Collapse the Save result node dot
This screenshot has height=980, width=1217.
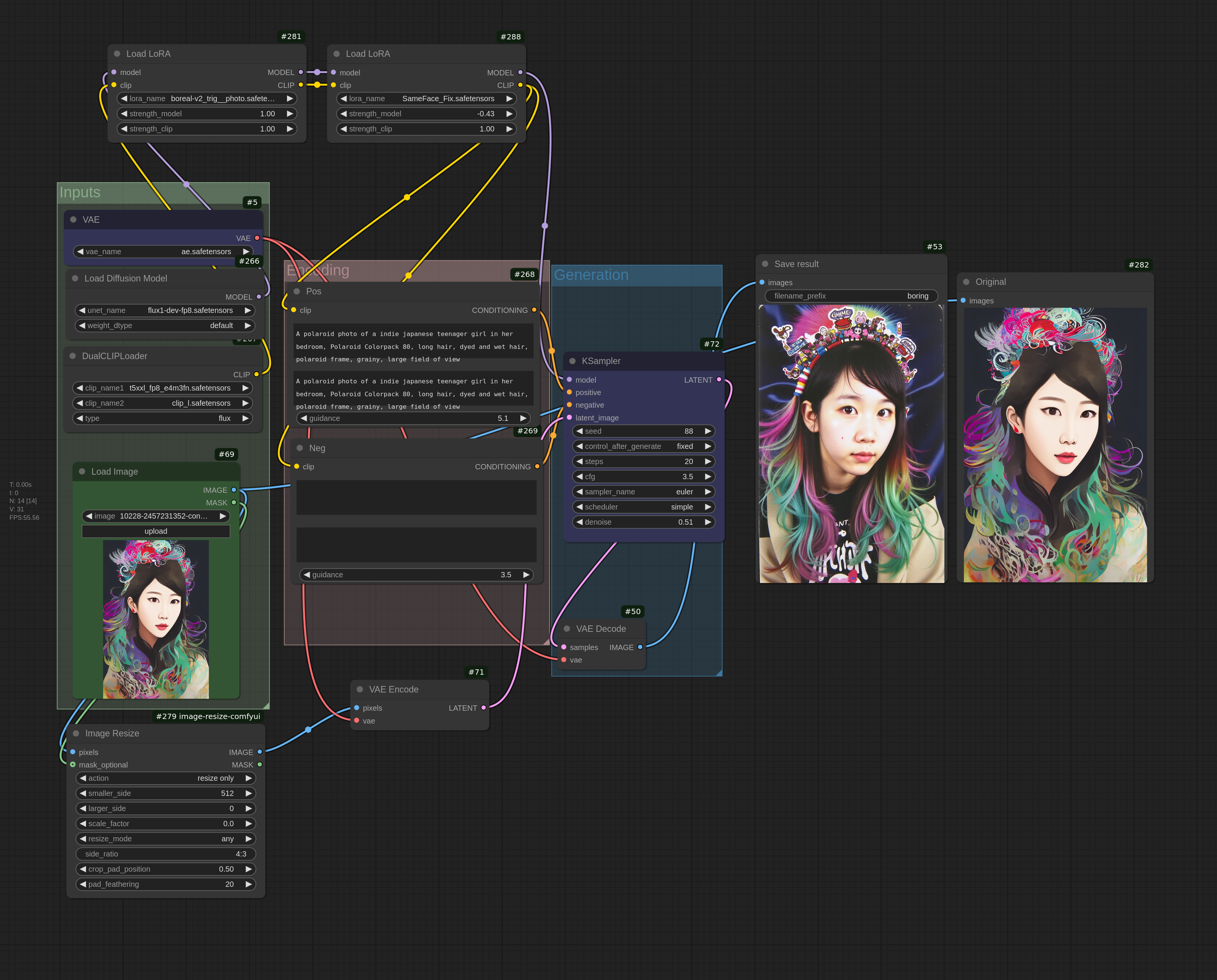coord(764,264)
